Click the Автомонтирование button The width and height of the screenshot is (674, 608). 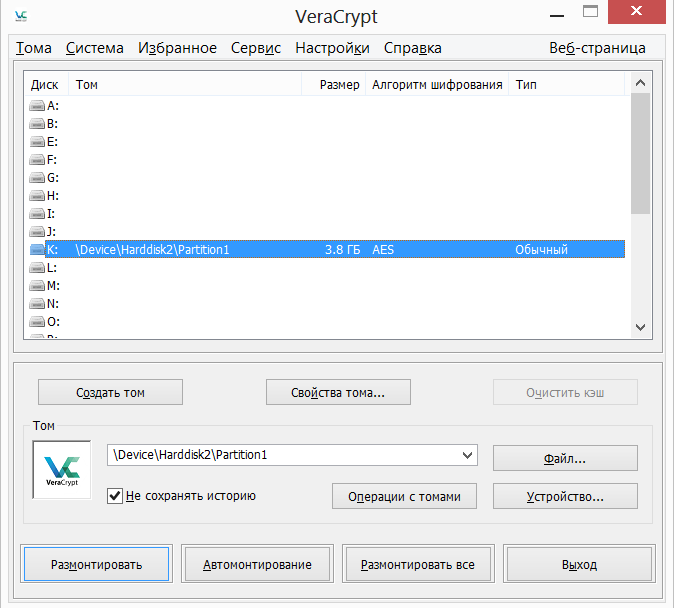(257, 564)
